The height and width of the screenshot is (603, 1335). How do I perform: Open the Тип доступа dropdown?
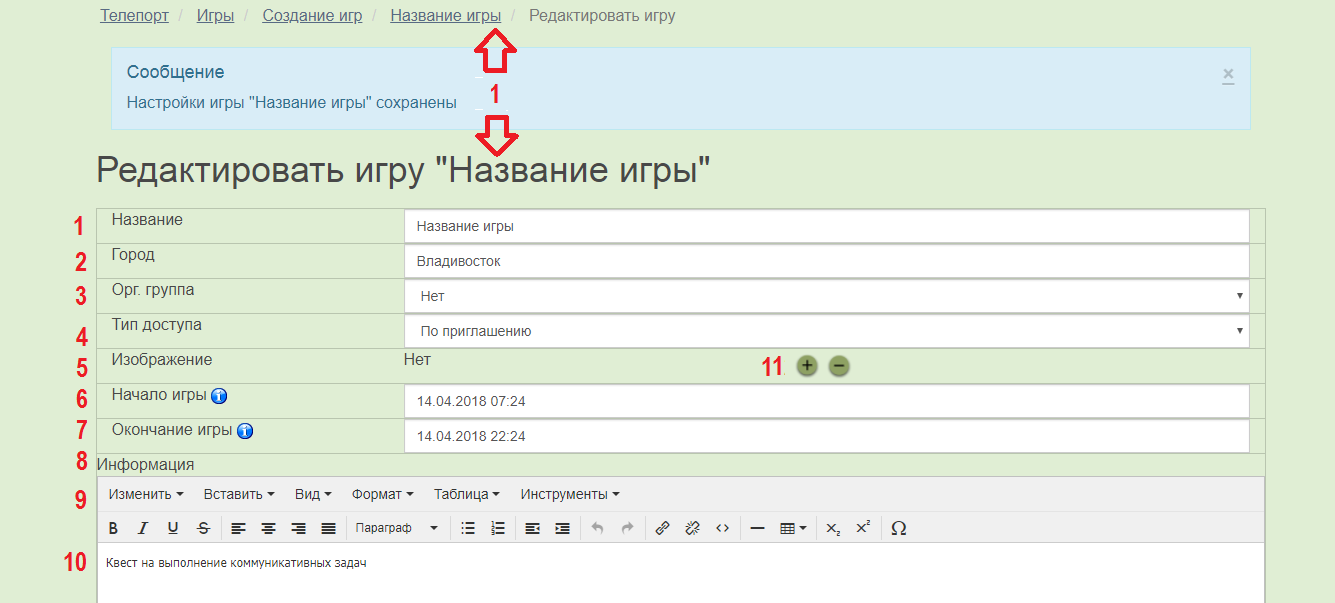click(x=827, y=331)
